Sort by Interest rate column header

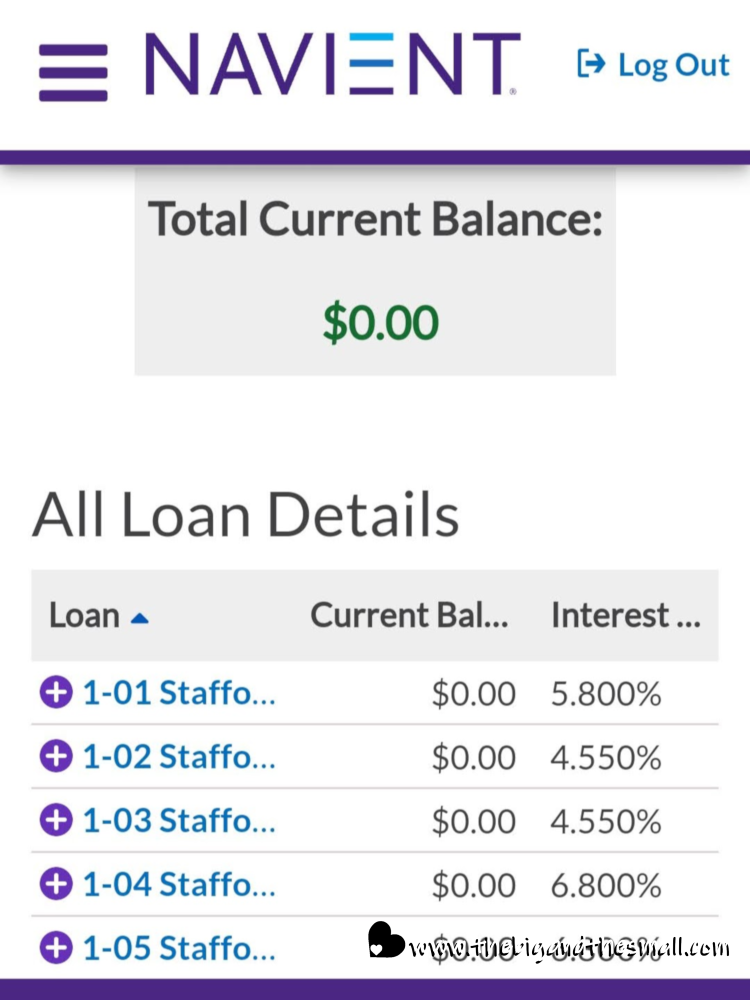pos(625,615)
